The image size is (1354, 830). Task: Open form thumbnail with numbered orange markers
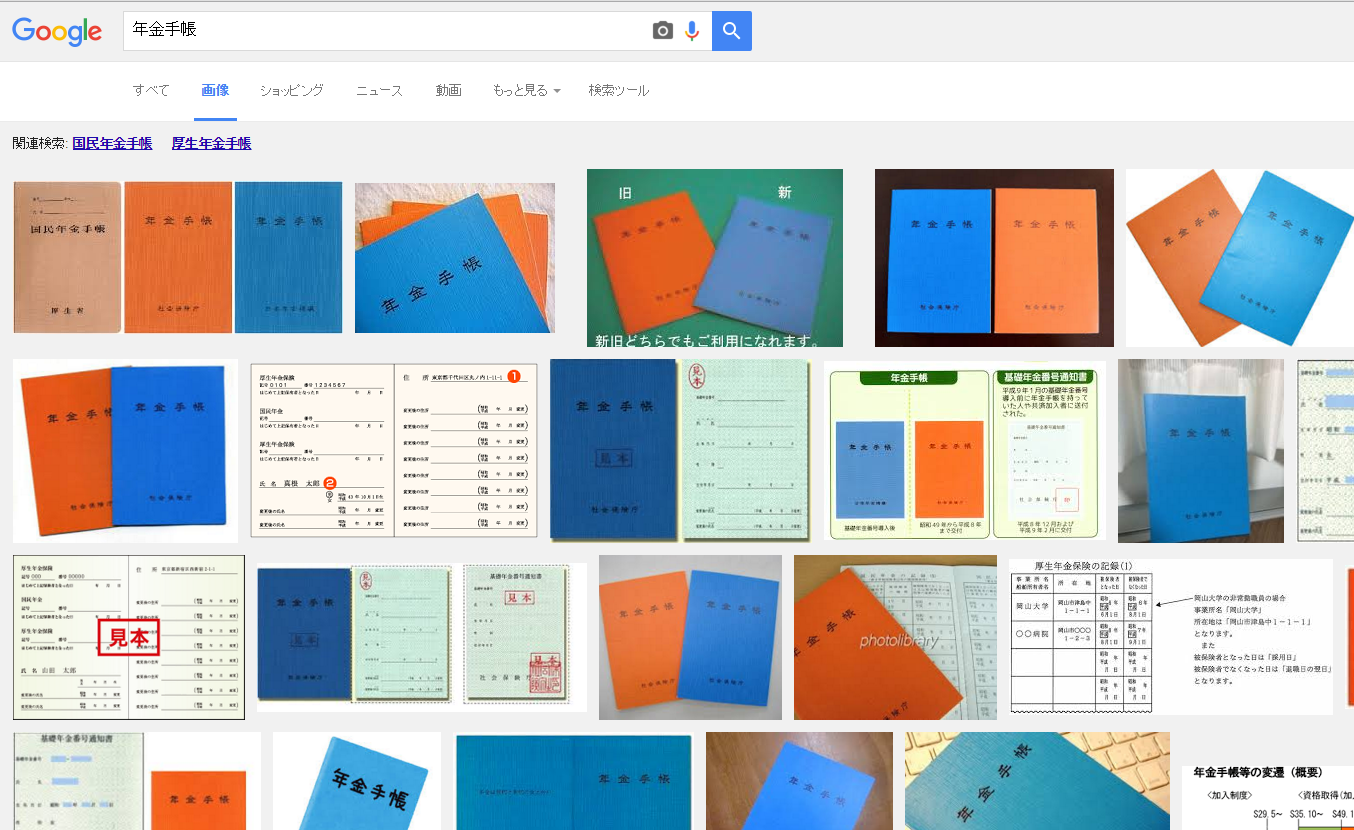coord(394,450)
